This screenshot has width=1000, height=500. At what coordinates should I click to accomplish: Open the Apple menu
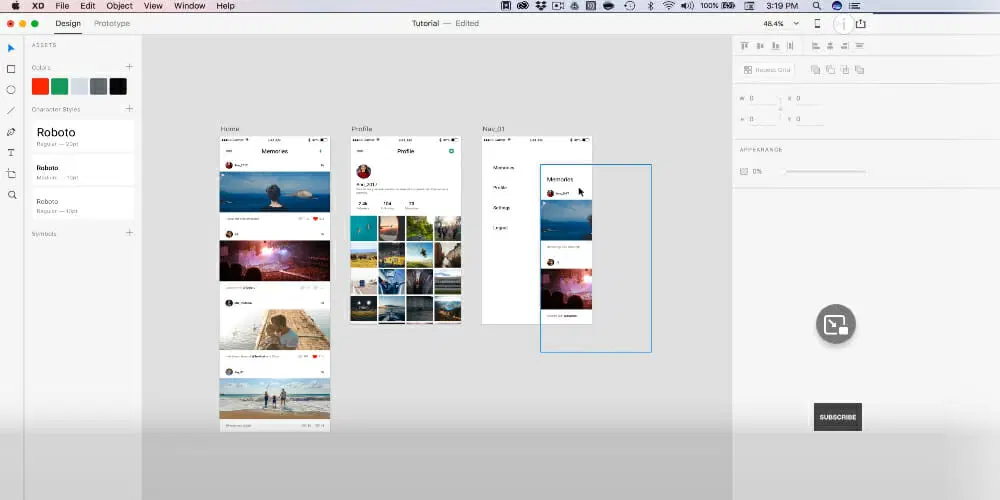pyautogui.click(x=15, y=6)
